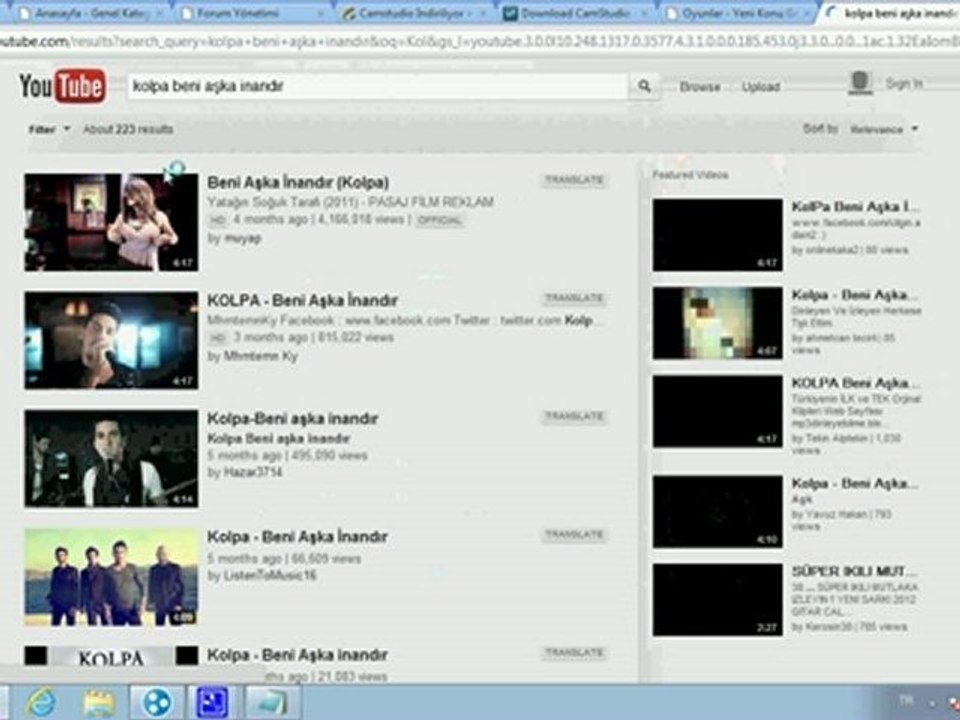Click Sign In link
Screen dimensions: 960x720
tap(904, 83)
